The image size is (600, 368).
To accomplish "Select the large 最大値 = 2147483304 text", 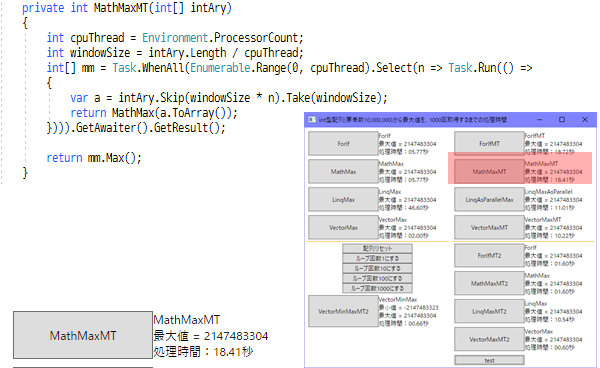I will point(211,336).
